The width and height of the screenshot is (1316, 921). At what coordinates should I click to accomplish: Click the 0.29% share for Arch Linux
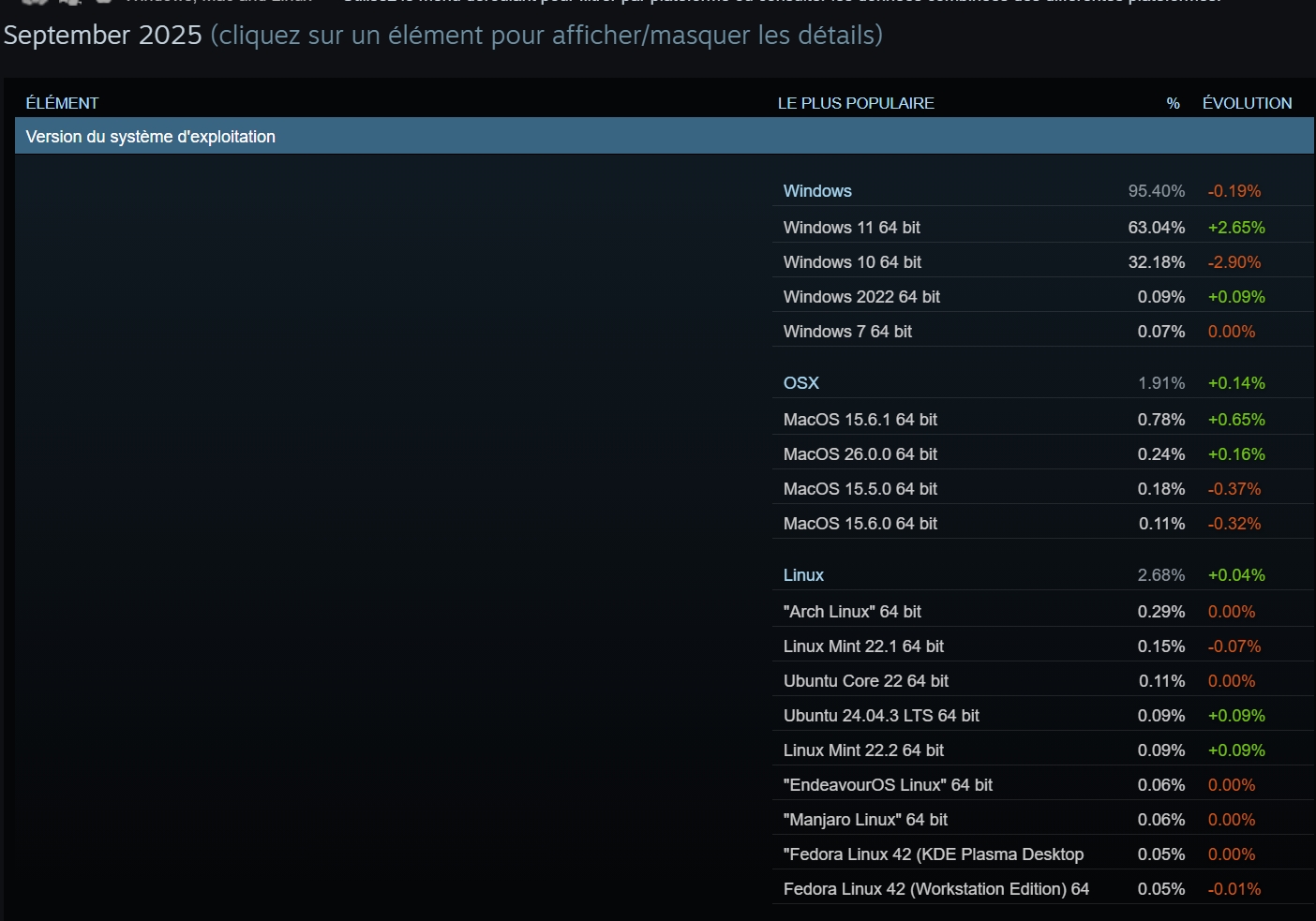pyautogui.click(x=1161, y=612)
